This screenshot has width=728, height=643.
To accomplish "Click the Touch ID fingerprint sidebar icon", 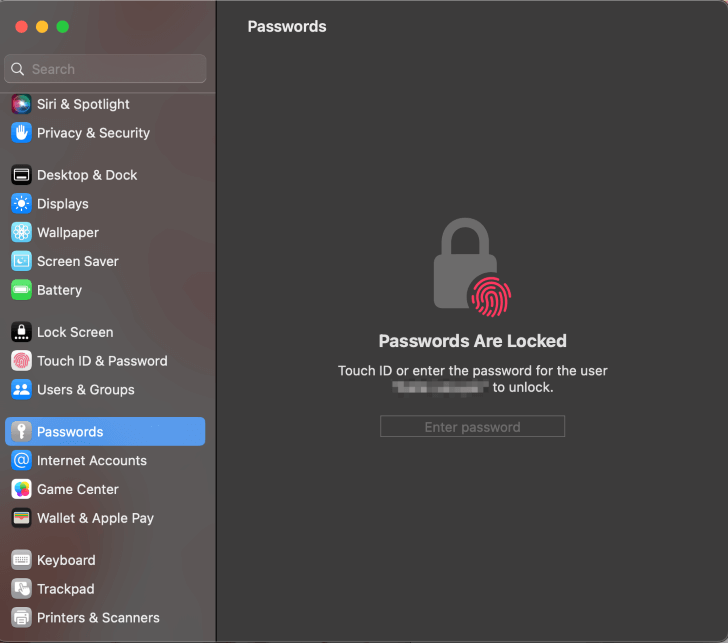I will click(21, 361).
